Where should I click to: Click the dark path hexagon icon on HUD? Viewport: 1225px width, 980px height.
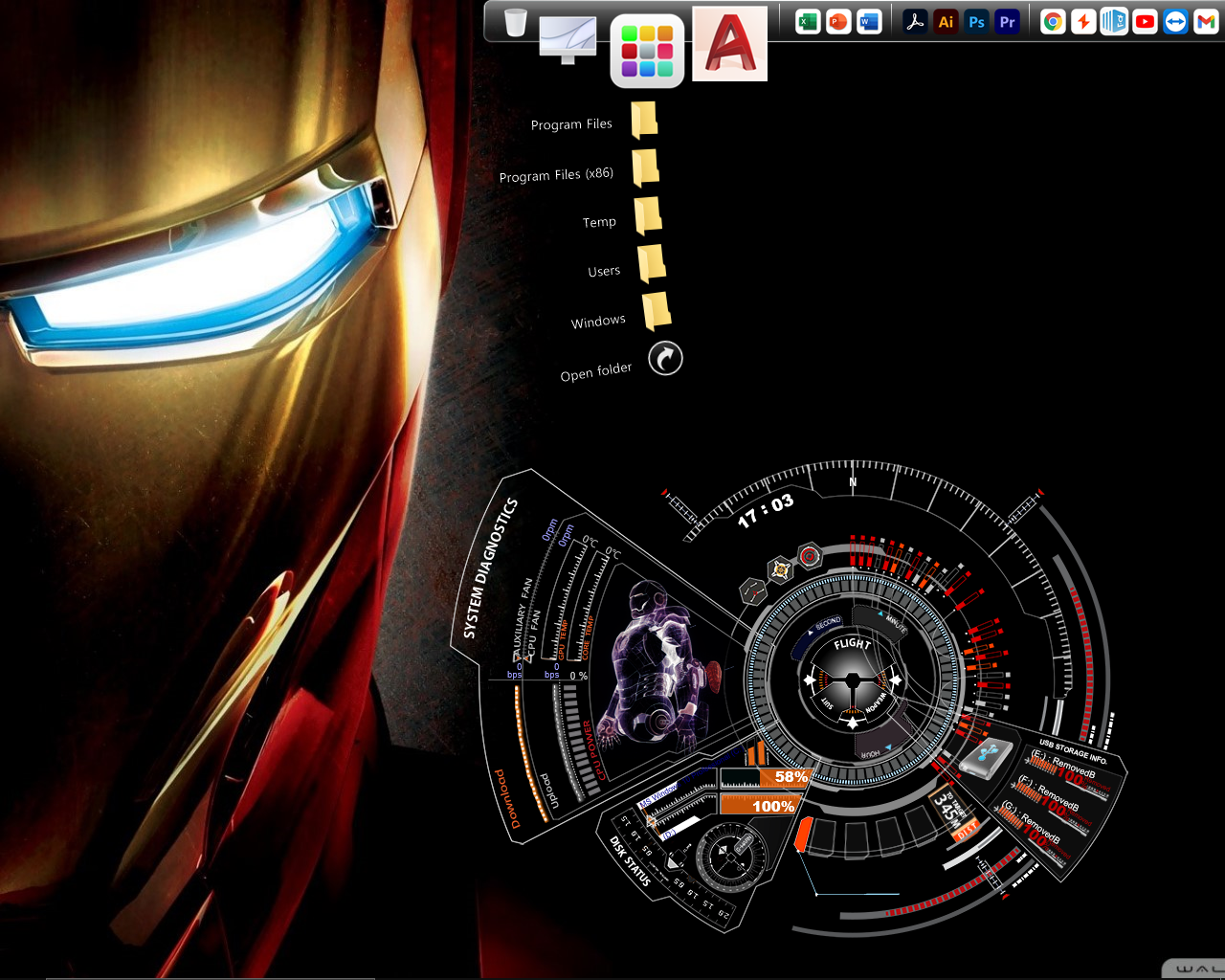[753, 591]
